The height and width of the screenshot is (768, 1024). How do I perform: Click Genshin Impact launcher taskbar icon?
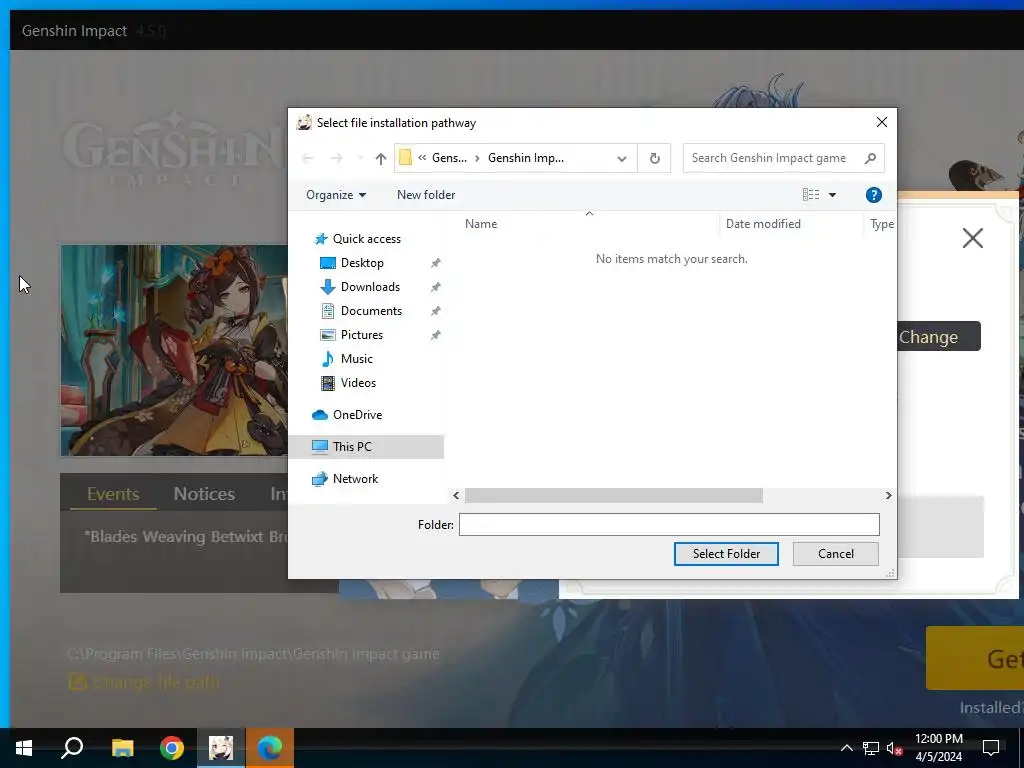tap(221, 748)
